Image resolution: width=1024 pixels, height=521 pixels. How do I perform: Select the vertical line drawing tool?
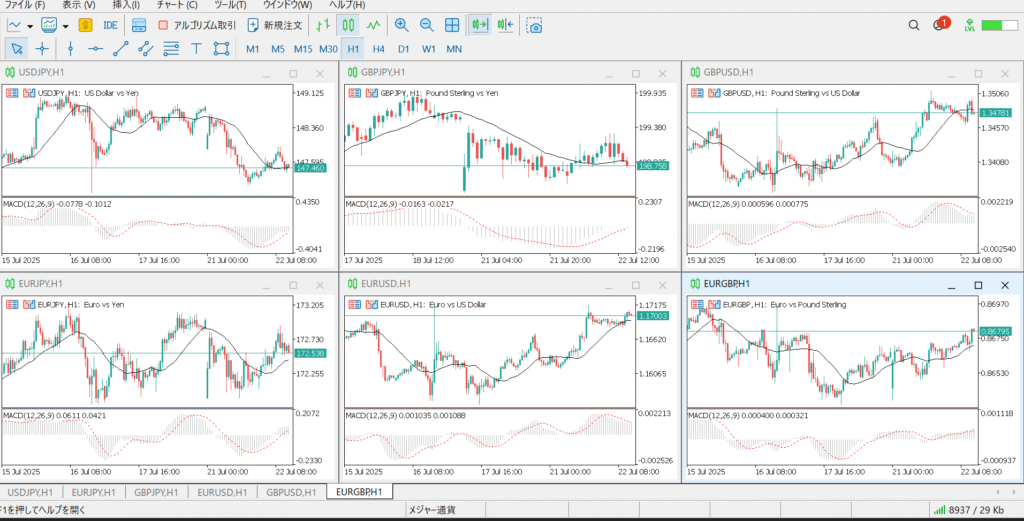click(71, 48)
